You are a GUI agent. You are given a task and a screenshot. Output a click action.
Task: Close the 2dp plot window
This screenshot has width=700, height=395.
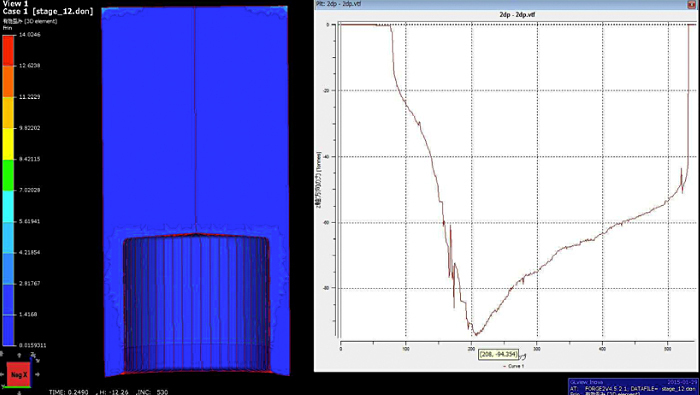[x=692, y=4]
